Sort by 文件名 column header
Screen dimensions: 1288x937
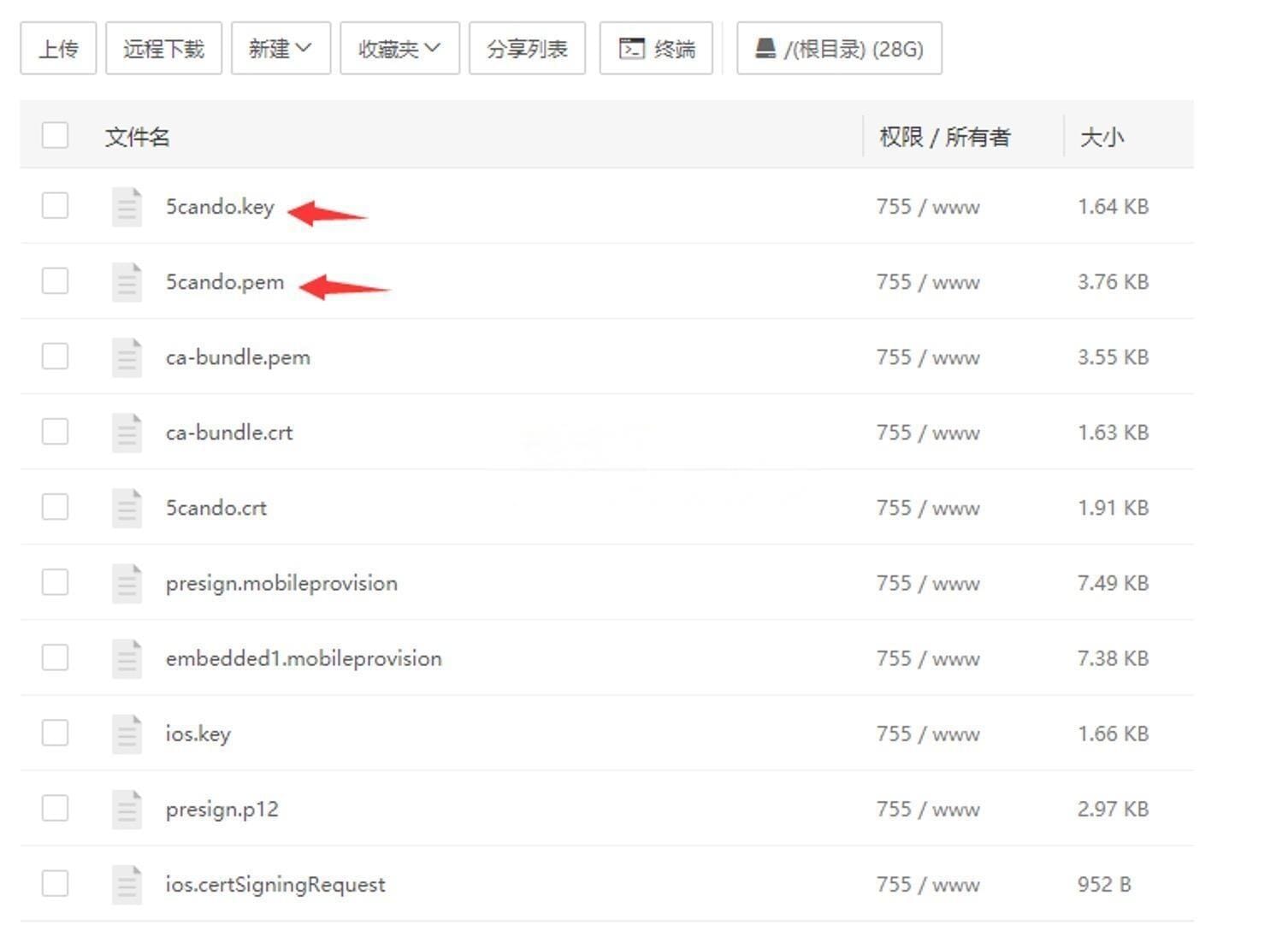(138, 137)
